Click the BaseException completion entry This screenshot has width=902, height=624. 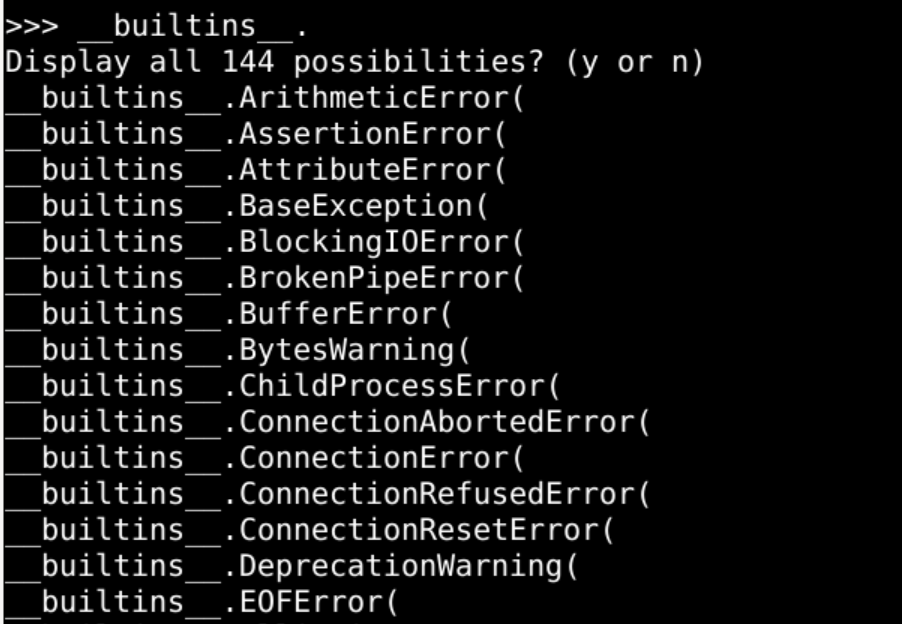click(x=367, y=207)
